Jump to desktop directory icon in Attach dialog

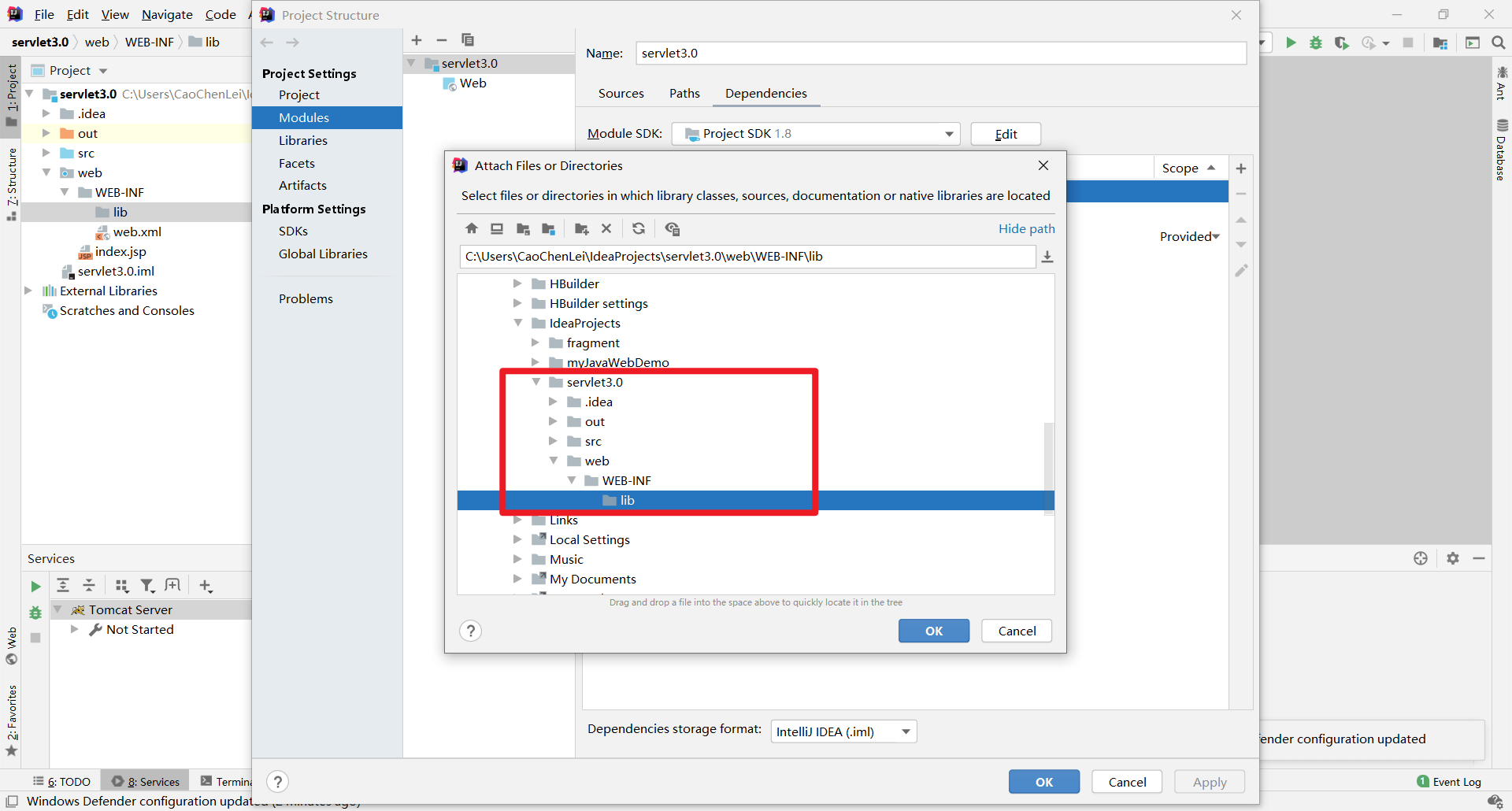[497, 228]
